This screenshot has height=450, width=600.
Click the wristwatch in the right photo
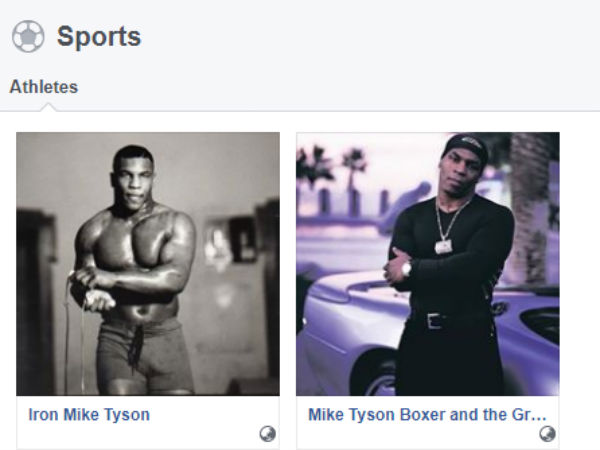[x=407, y=268]
